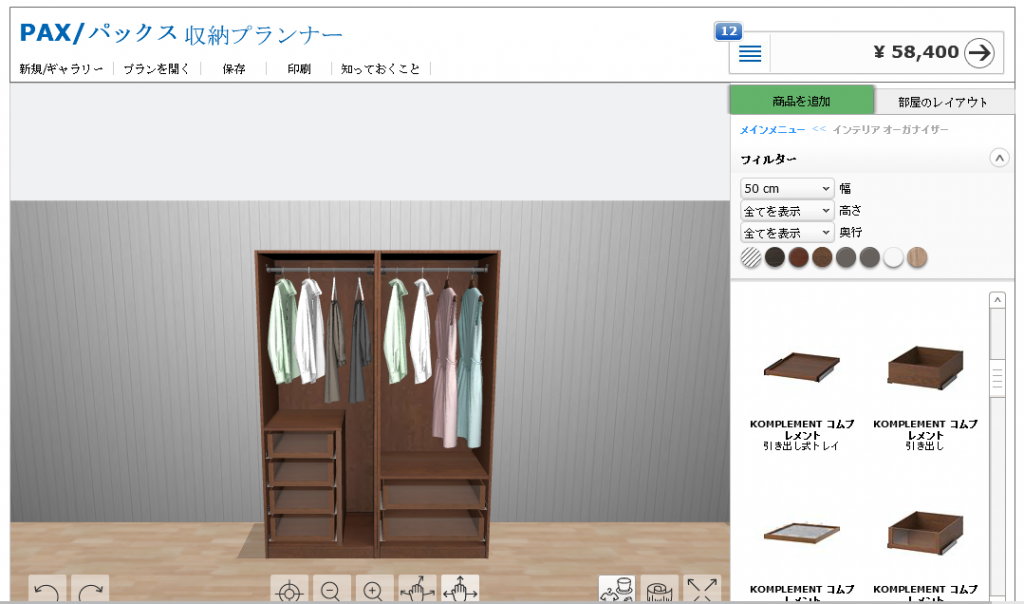This screenshot has width=1024, height=604.
Task: Open the 高さ height dropdown
Action: (787, 211)
